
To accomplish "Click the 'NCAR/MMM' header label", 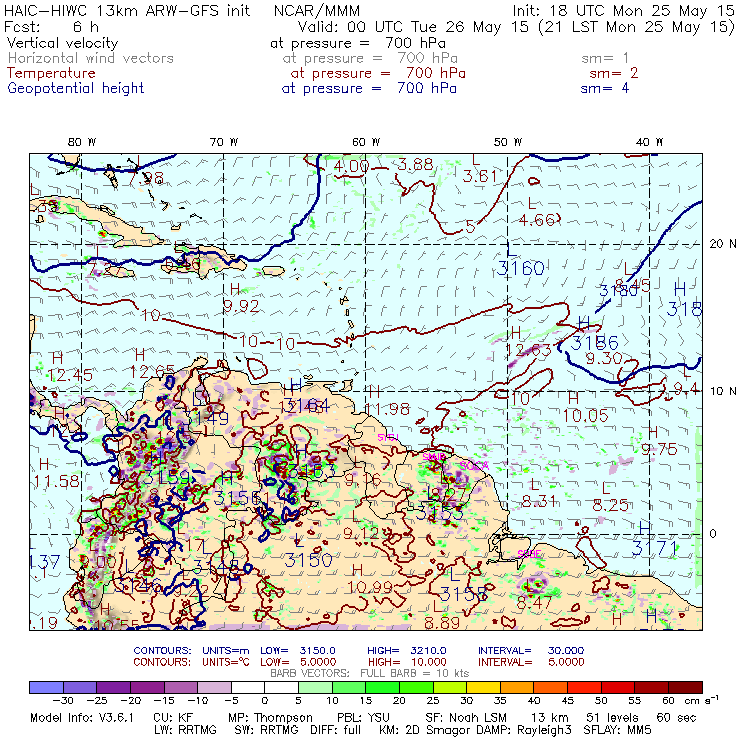I will pos(317,11).
